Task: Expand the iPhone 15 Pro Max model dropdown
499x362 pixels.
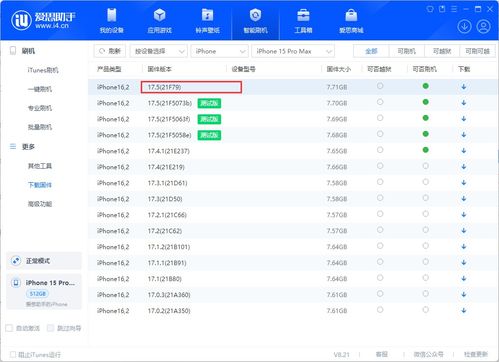Action: (x=293, y=51)
